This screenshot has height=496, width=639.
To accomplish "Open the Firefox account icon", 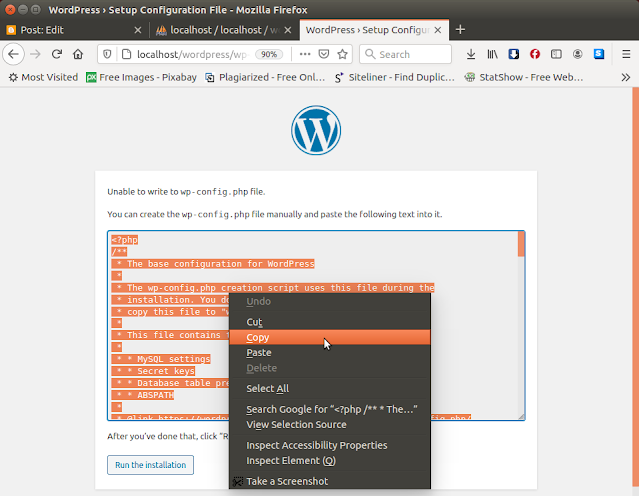I will pyautogui.click(x=577, y=54).
